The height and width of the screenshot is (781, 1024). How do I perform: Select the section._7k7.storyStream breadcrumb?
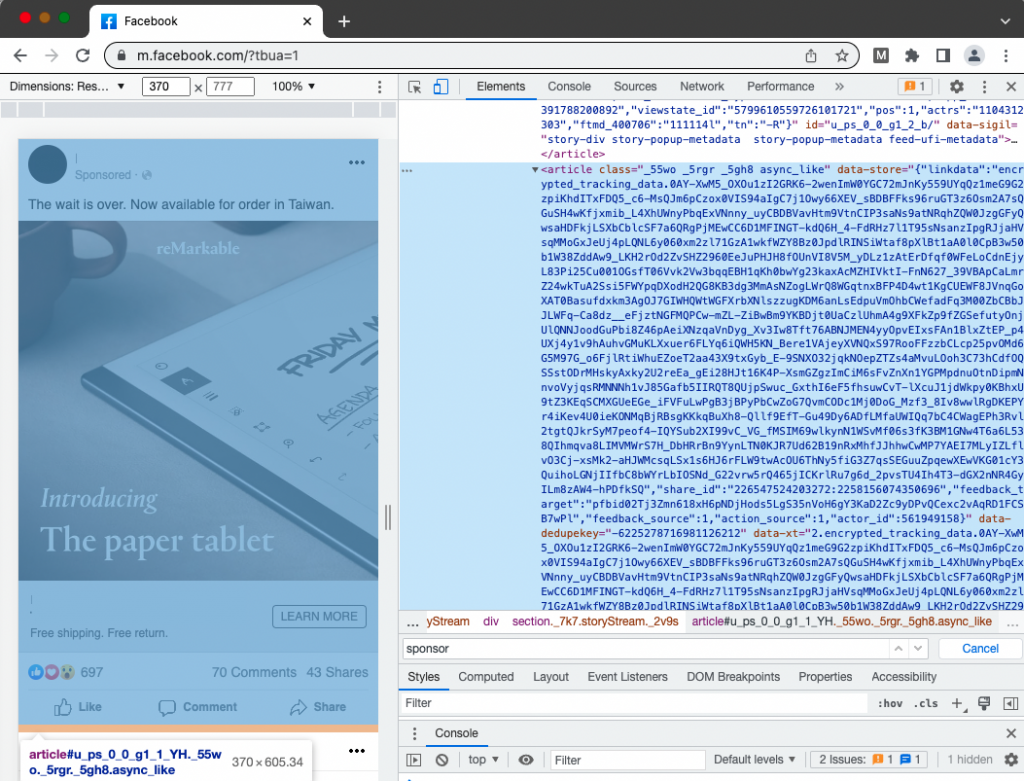(595, 621)
